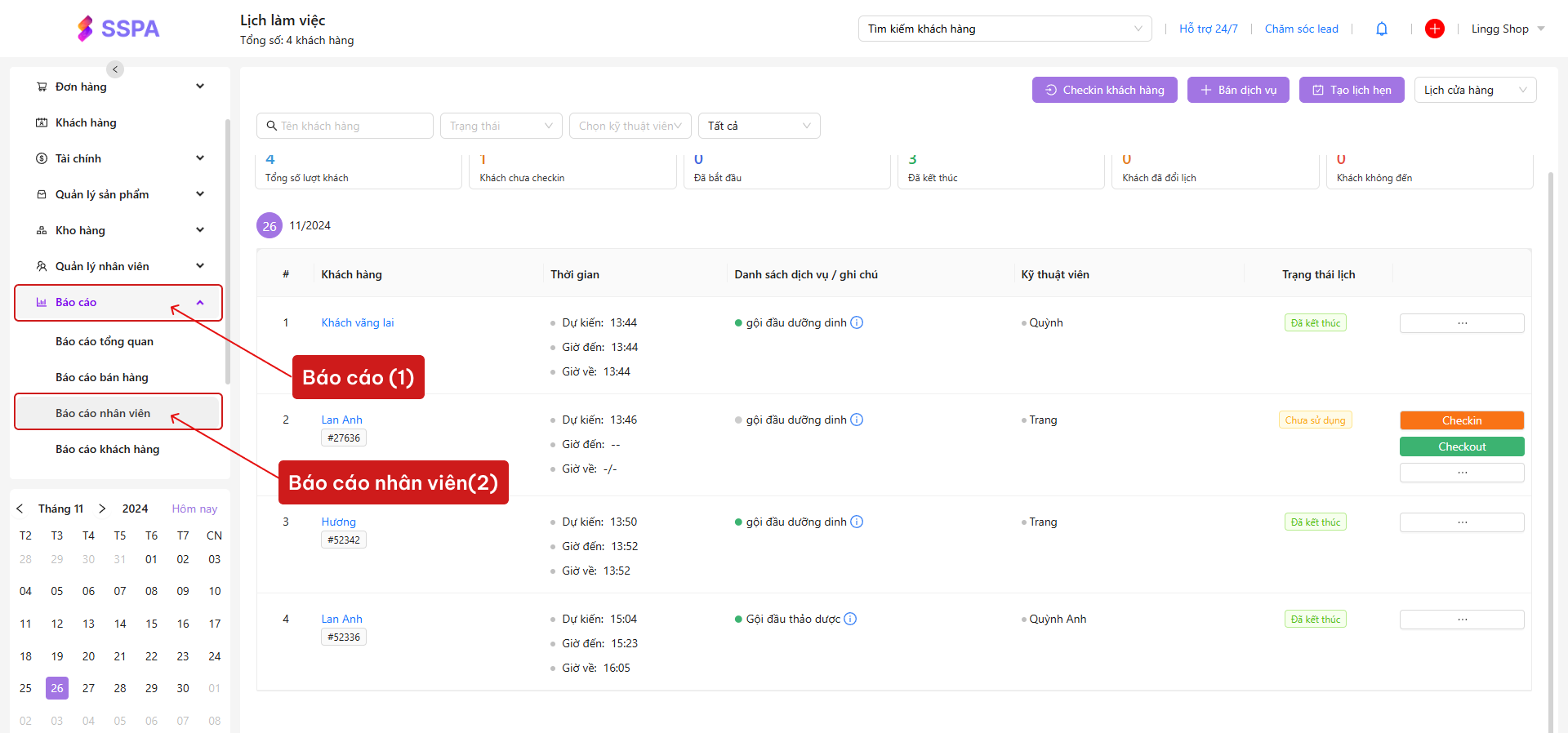Click the Tài chính coin icon
The image size is (1568, 733).
pos(42,158)
